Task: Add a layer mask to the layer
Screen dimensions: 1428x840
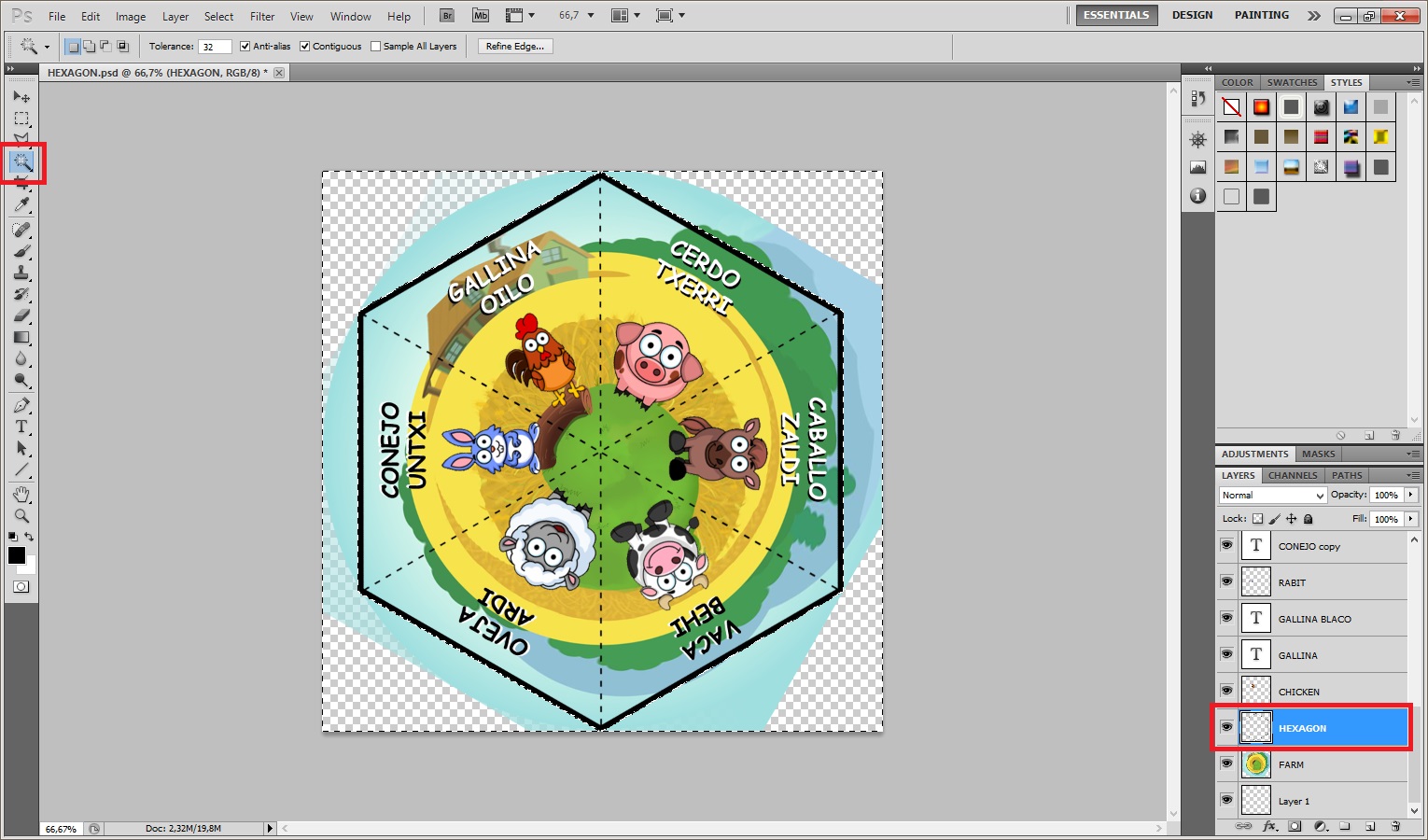Action: 1295,826
